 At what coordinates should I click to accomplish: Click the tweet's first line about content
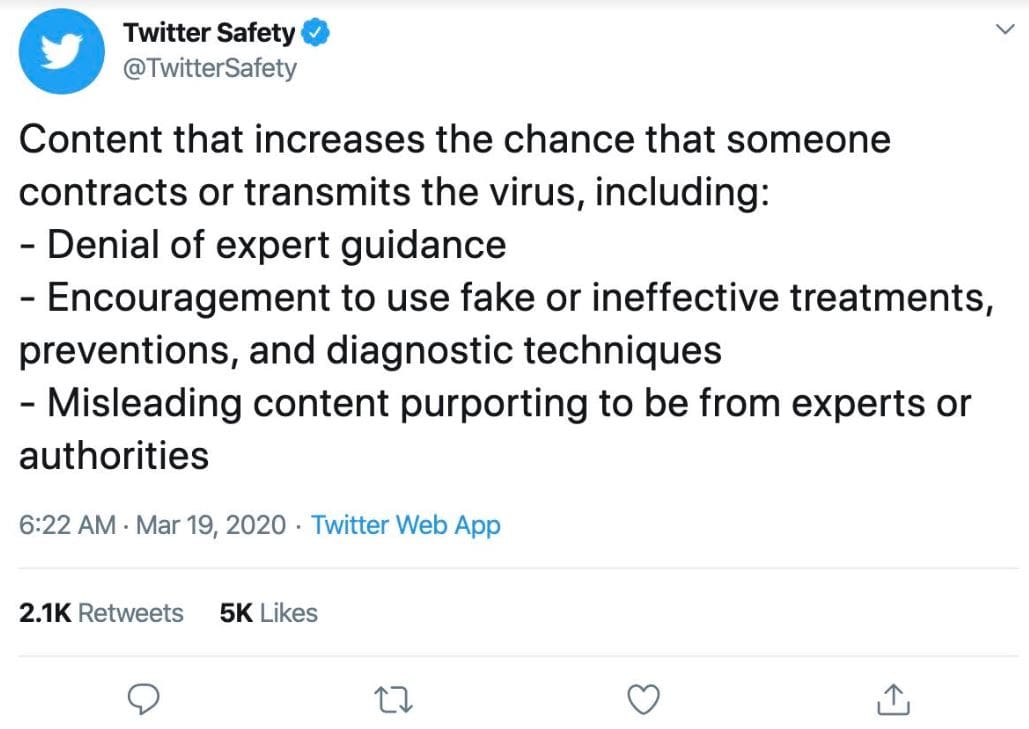[x=455, y=140]
